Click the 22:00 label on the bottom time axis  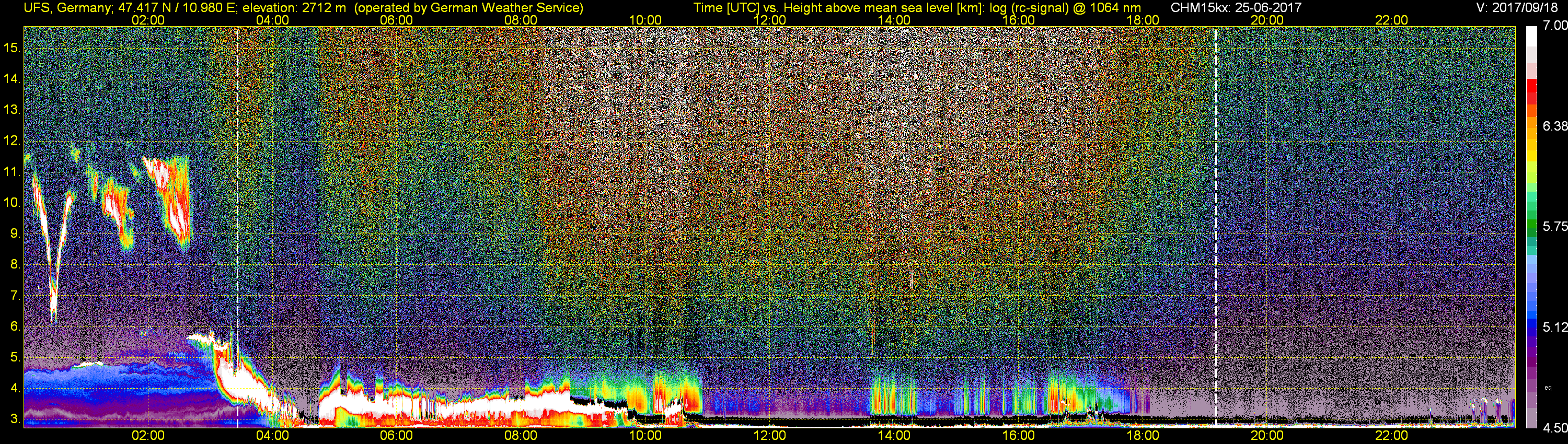[x=1391, y=436]
